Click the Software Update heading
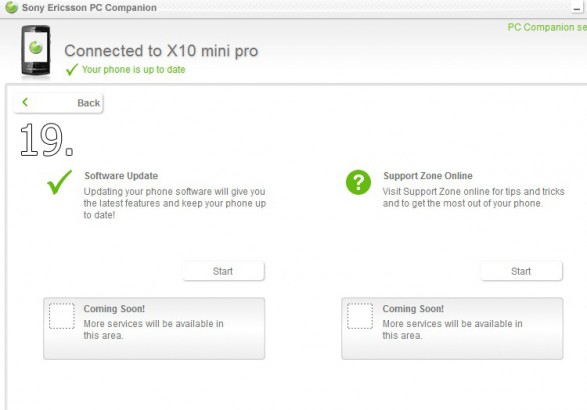The image size is (587, 410). [x=121, y=176]
